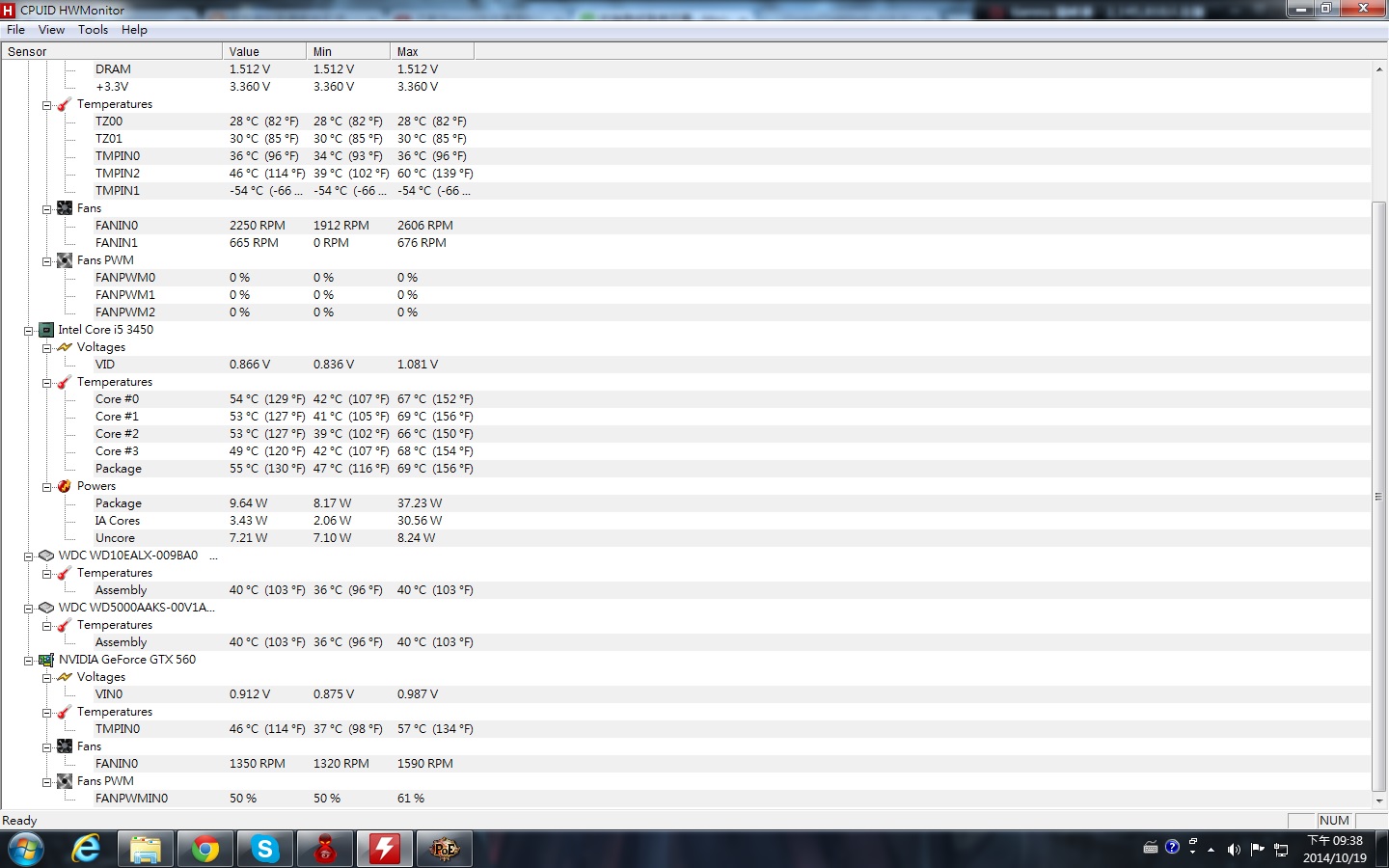This screenshot has height=868, width=1389.
Task: Collapse the WDC WD10EALX-009BA0 node
Action: pos(28,556)
